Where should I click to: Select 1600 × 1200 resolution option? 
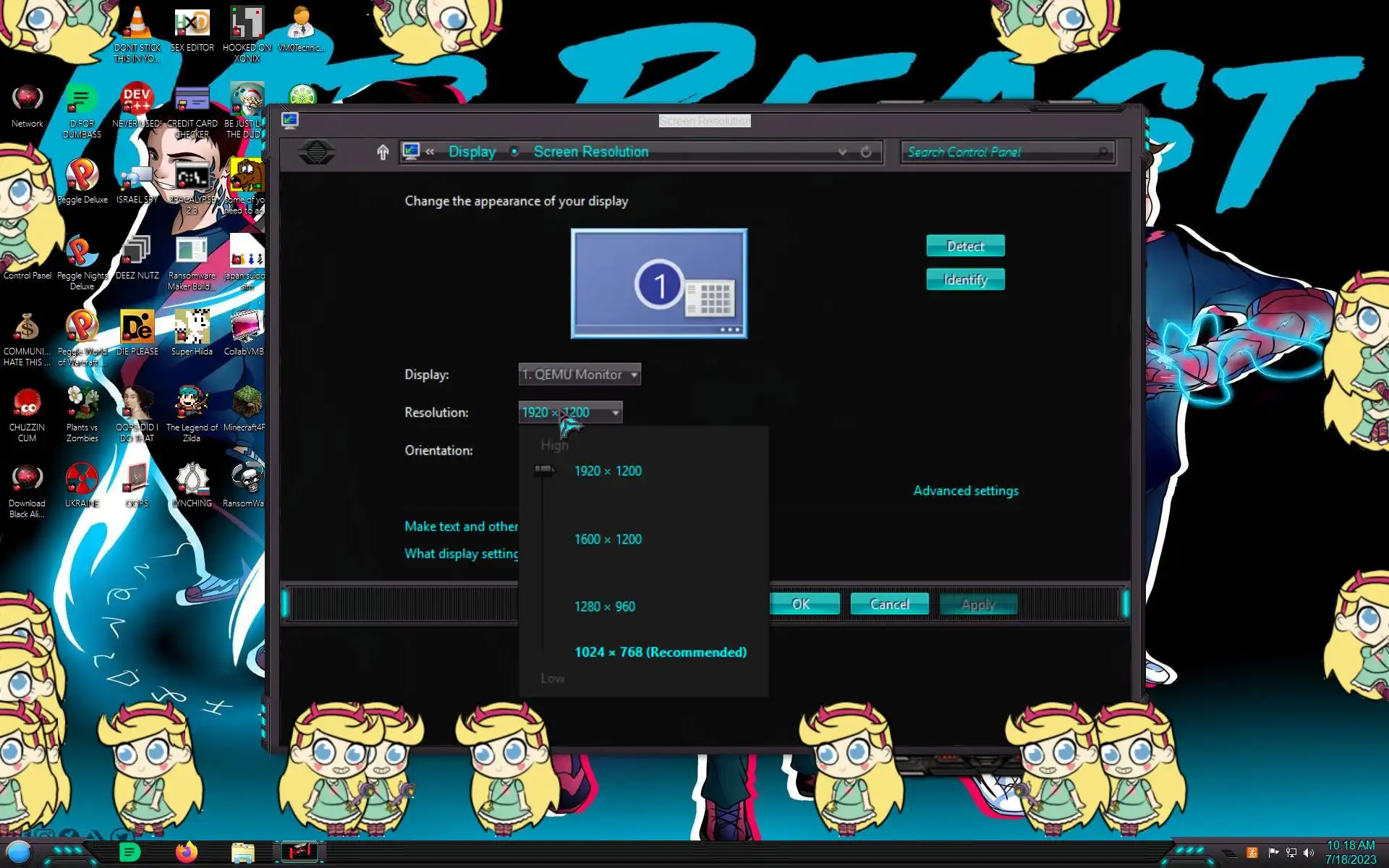pos(608,540)
